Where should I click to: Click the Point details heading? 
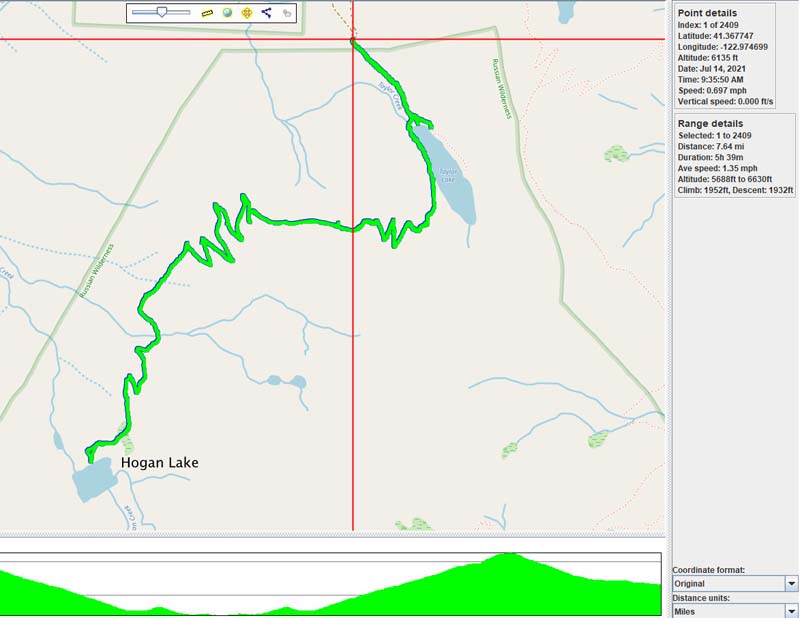(x=707, y=13)
